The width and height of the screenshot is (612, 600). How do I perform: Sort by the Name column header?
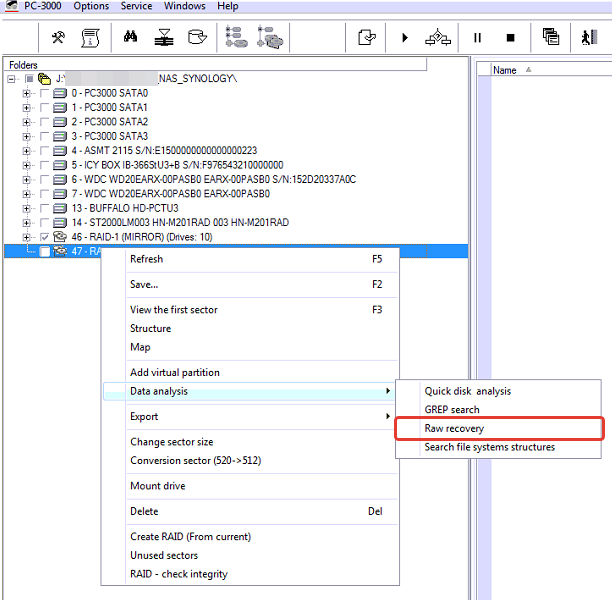(x=551, y=70)
